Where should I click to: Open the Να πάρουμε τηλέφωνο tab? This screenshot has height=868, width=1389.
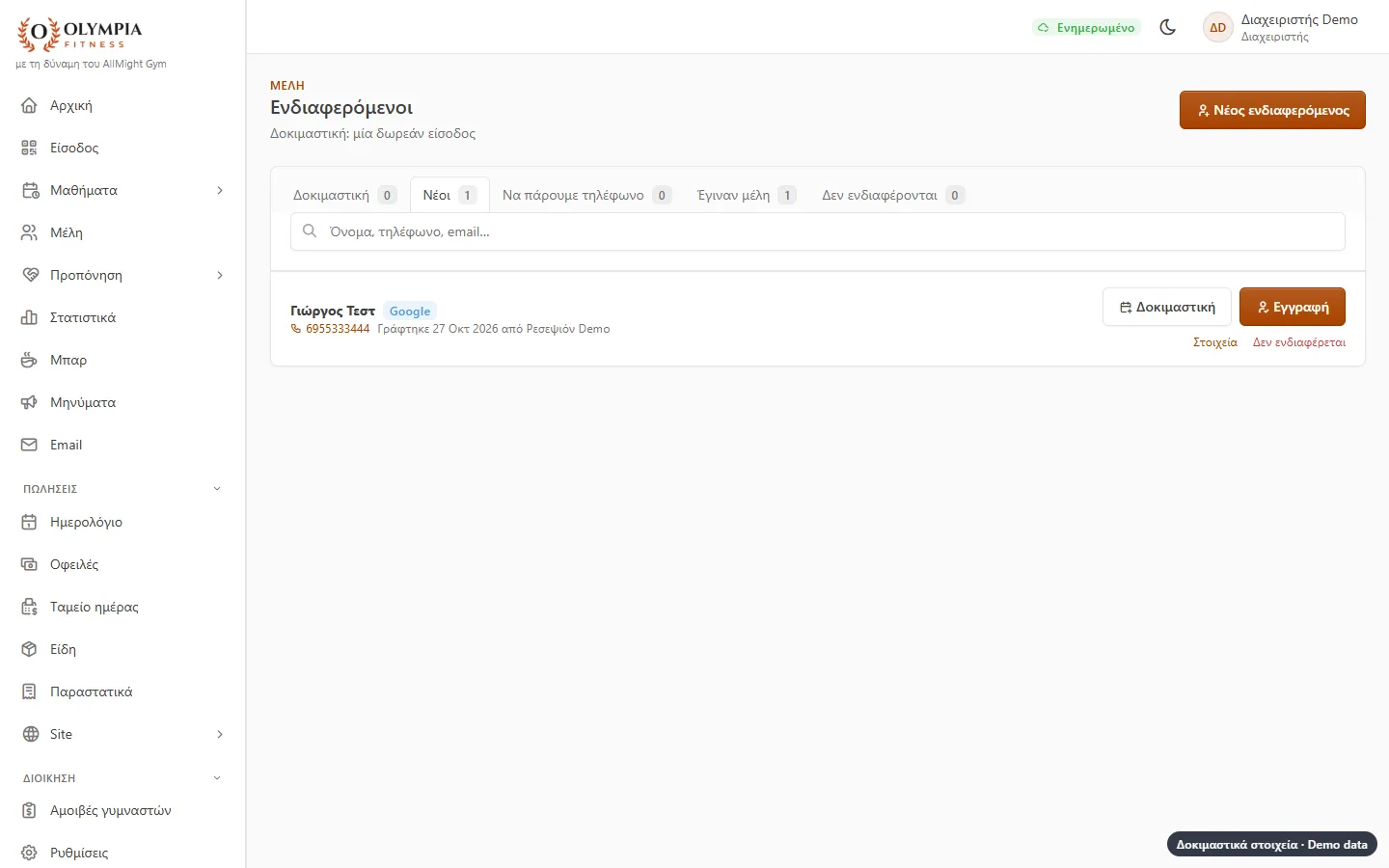point(586,195)
